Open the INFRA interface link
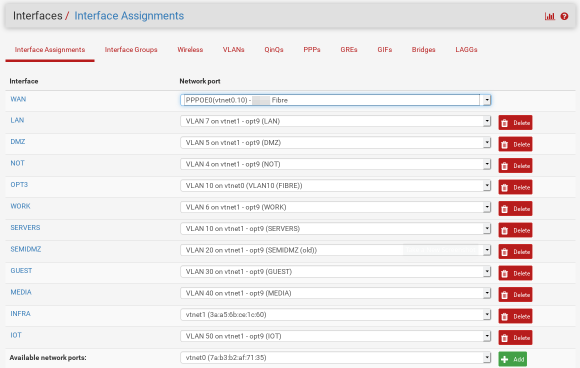Image resolution: width=580 pixels, height=368 pixels. 20,314
